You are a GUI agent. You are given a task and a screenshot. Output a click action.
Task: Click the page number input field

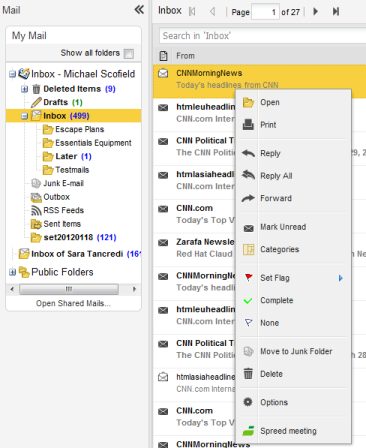coord(265,12)
